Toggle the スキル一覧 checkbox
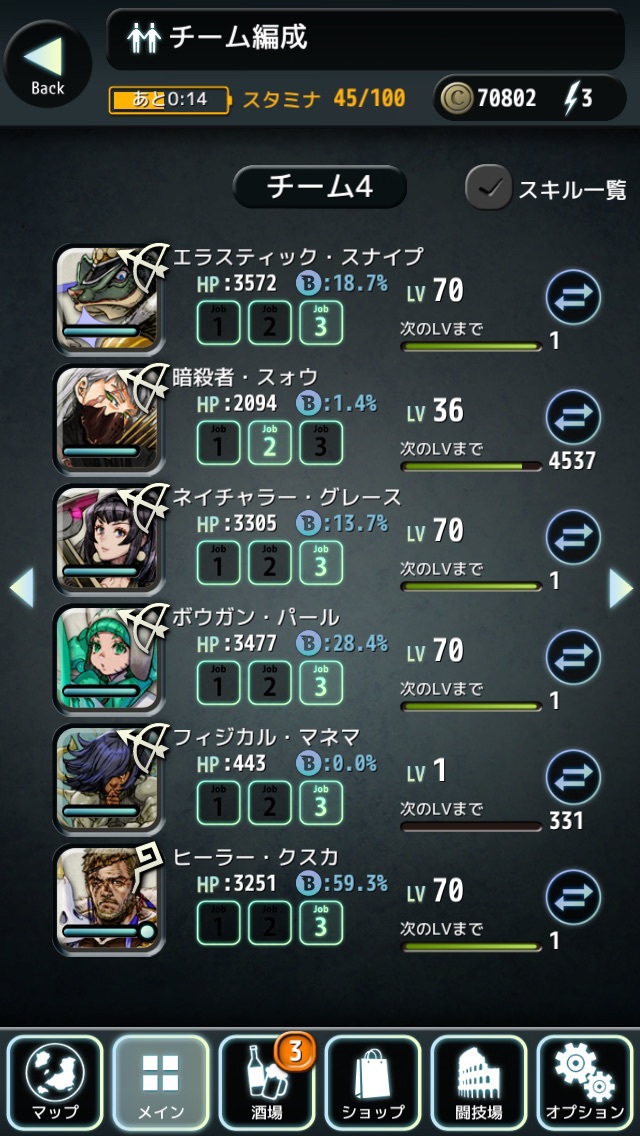The width and height of the screenshot is (640, 1136). [489, 188]
